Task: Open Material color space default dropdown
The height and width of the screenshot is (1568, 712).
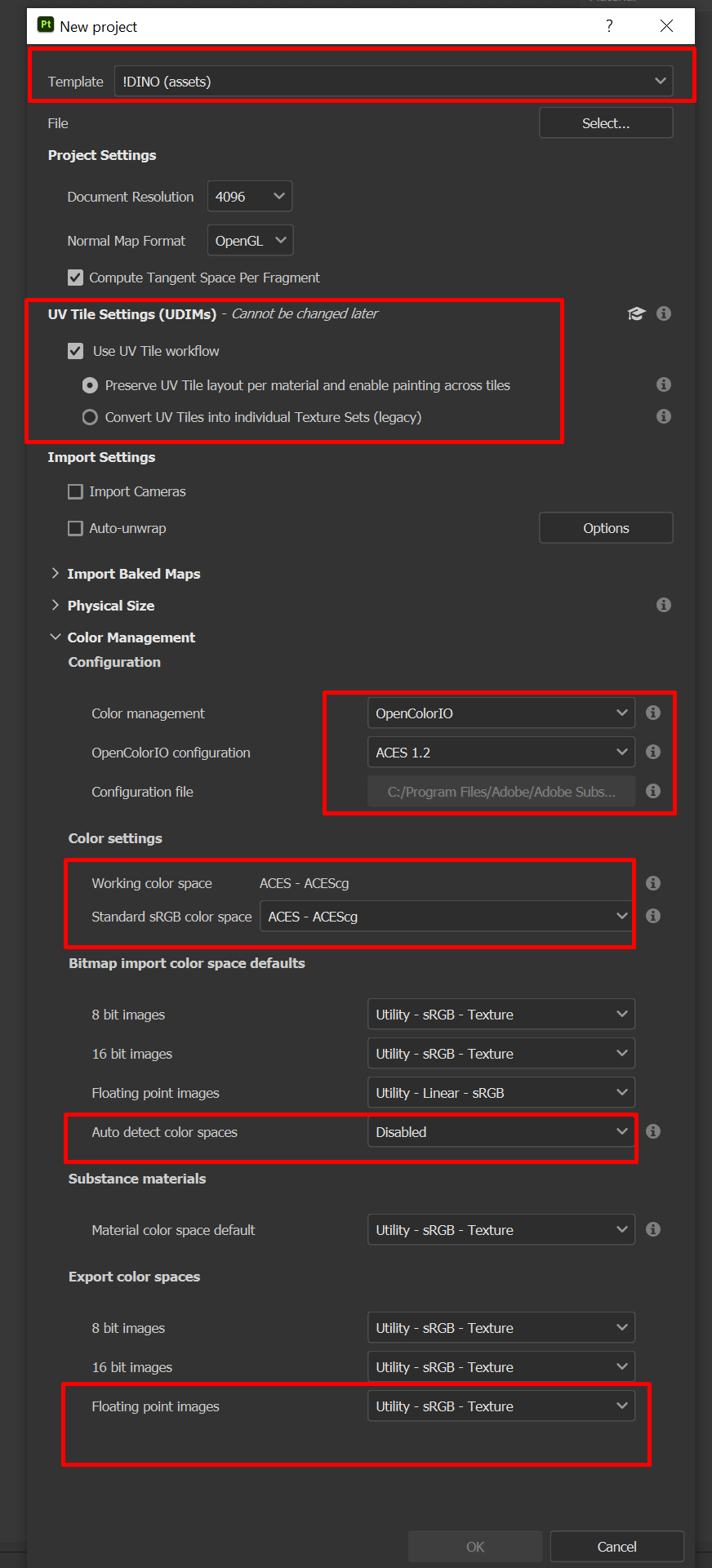Action: tap(501, 1230)
